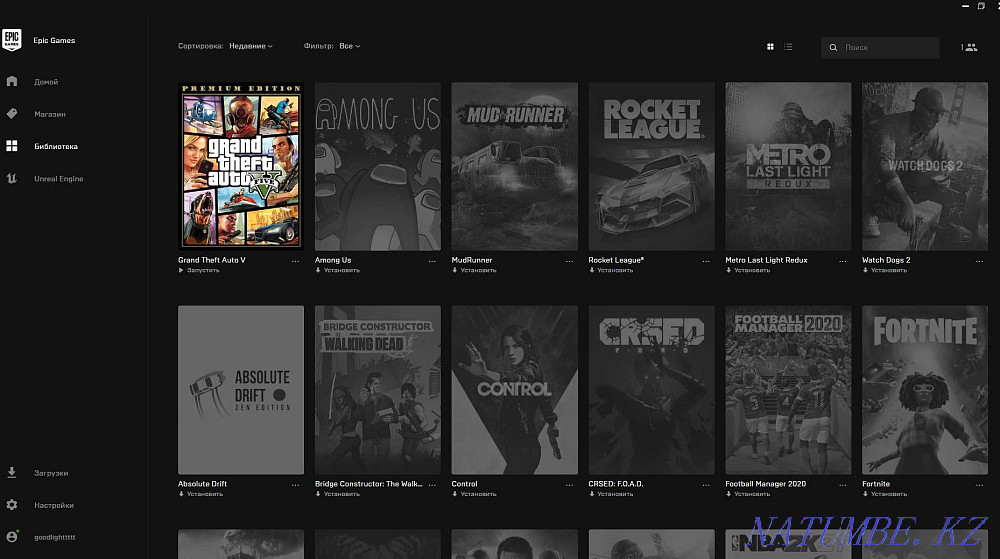Viewport: 1000px width, 559px height.
Task: Open Metro Last Light Redux cover
Action: (x=788, y=166)
